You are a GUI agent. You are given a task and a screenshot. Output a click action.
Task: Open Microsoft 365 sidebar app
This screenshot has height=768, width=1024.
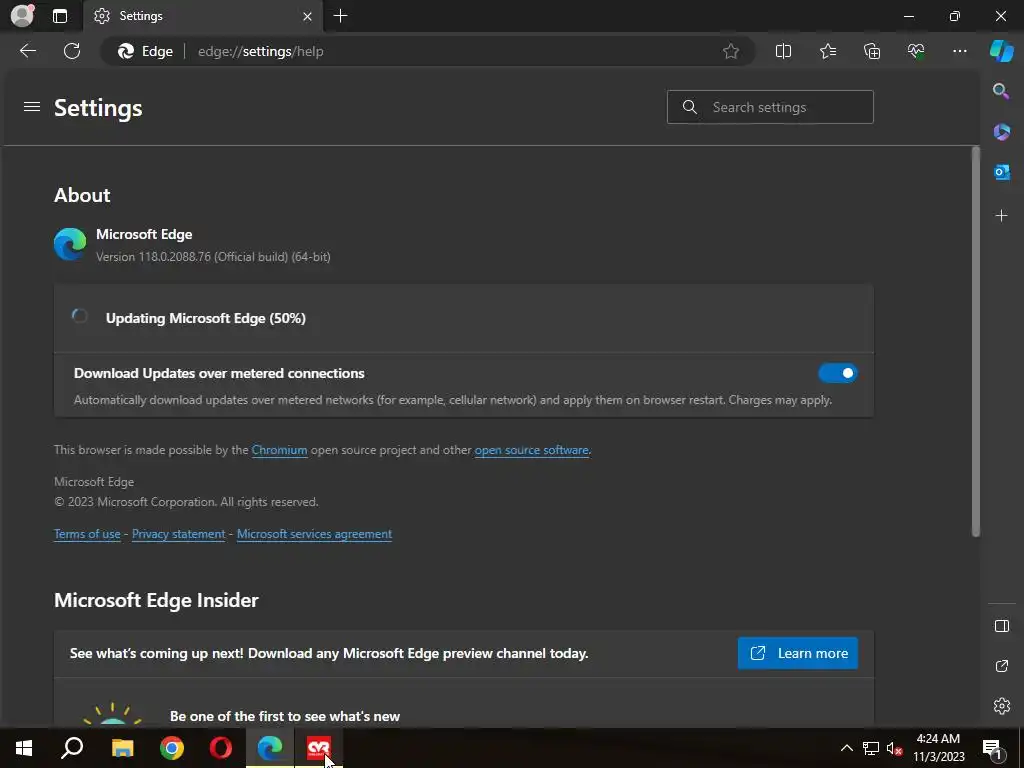point(1001,132)
